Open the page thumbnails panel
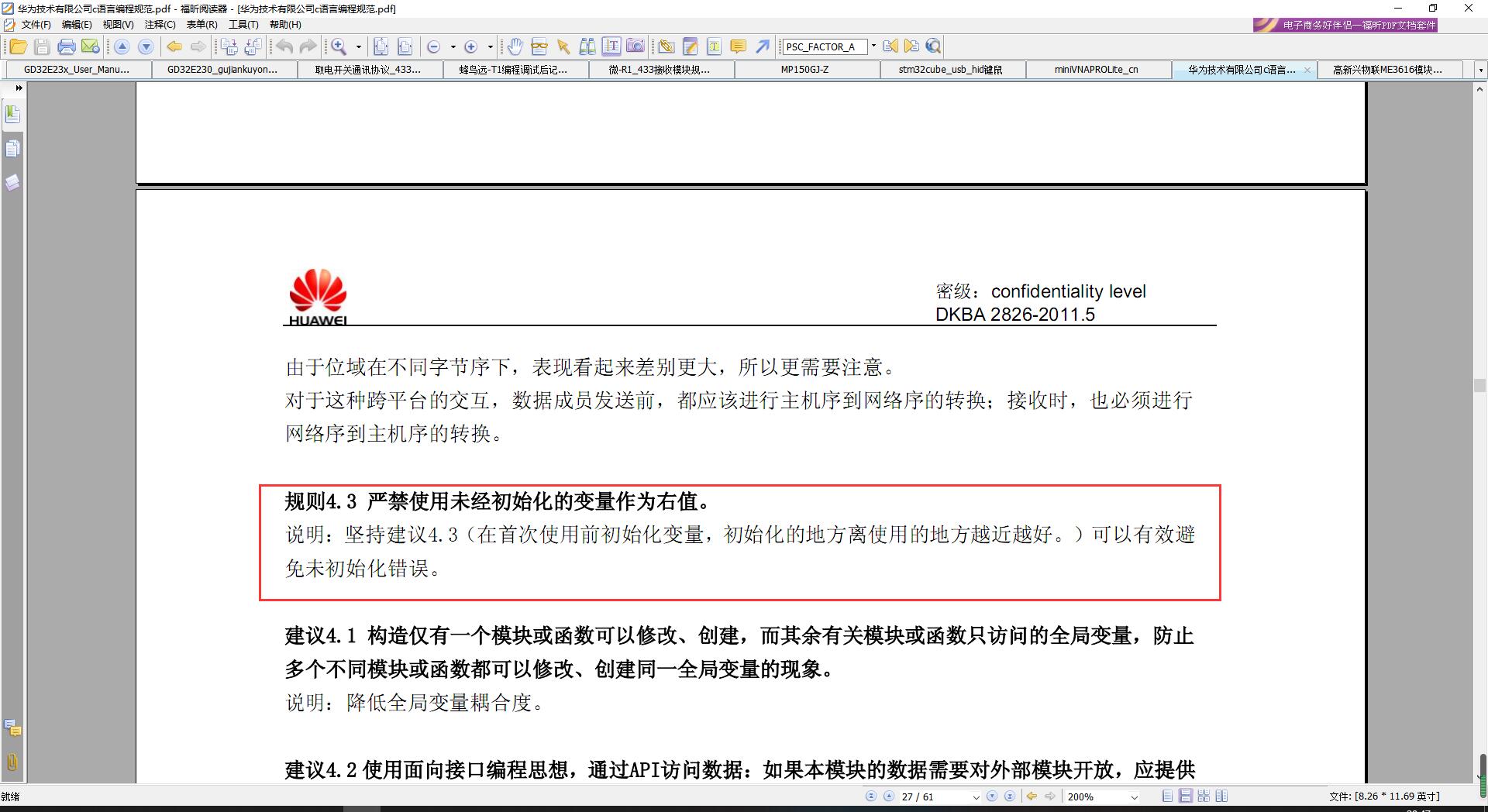The width and height of the screenshot is (1488, 812). (12, 149)
